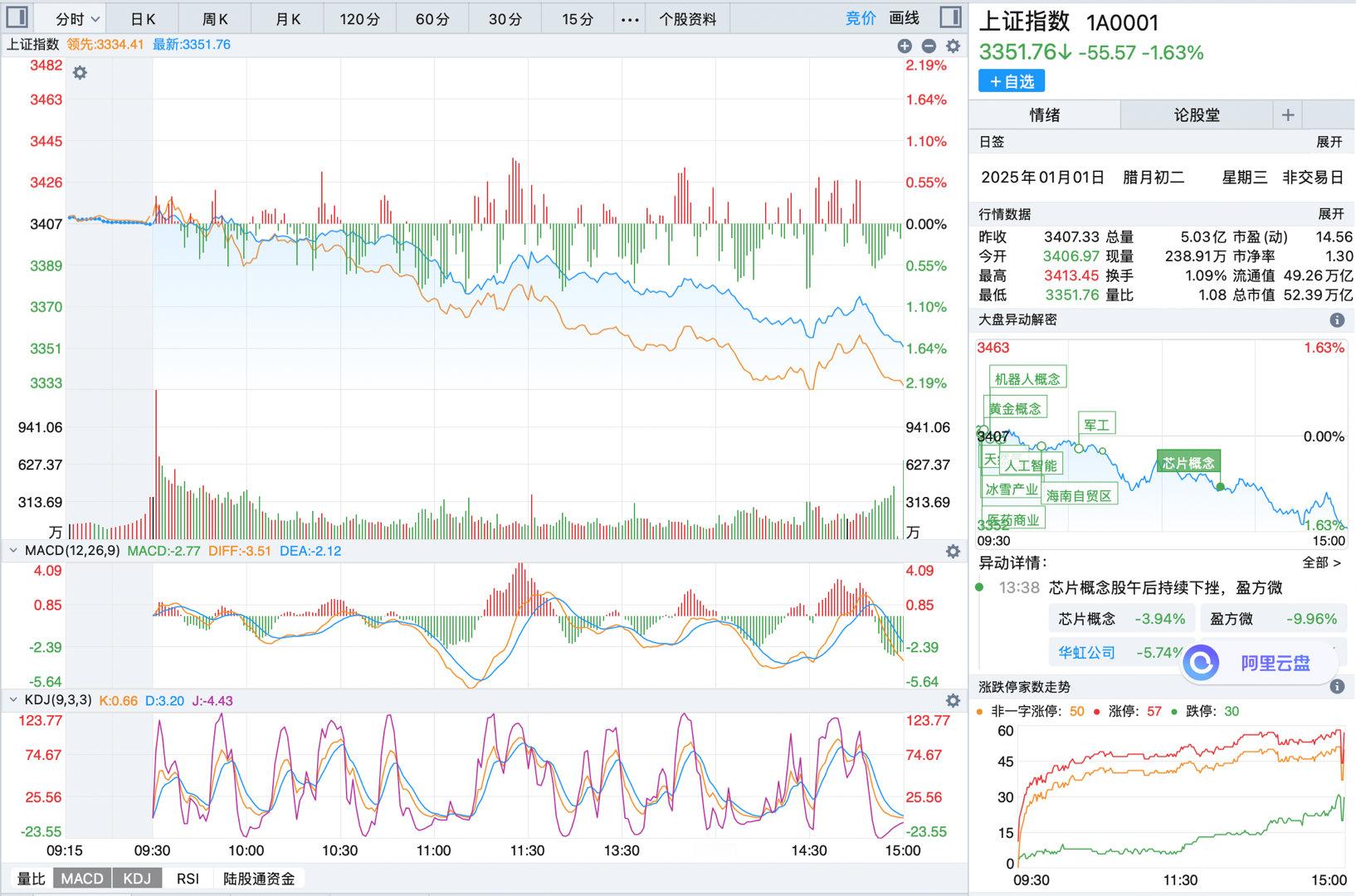The width and height of the screenshot is (1356, 896).
Task: Open 个股资料 tab
Action: pyautogui.click(x=687, y=19)
